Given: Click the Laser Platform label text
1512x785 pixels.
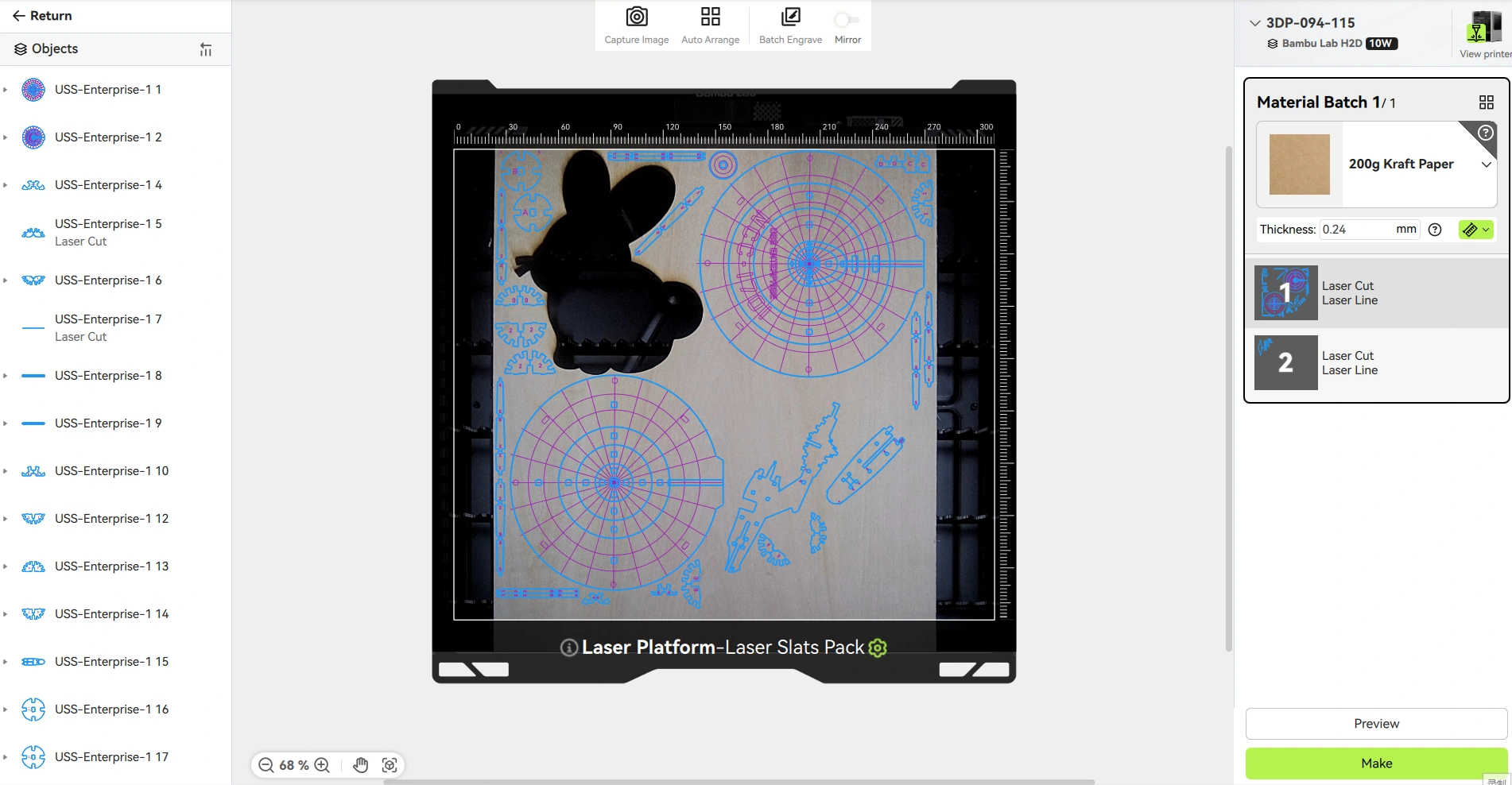Looking at the screenshot, I should click(649, 648).
